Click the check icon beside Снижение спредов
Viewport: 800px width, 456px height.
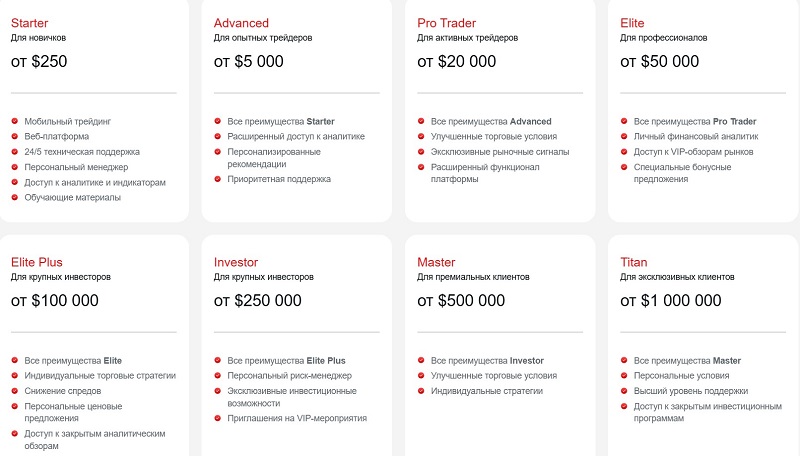pos(15,391)
